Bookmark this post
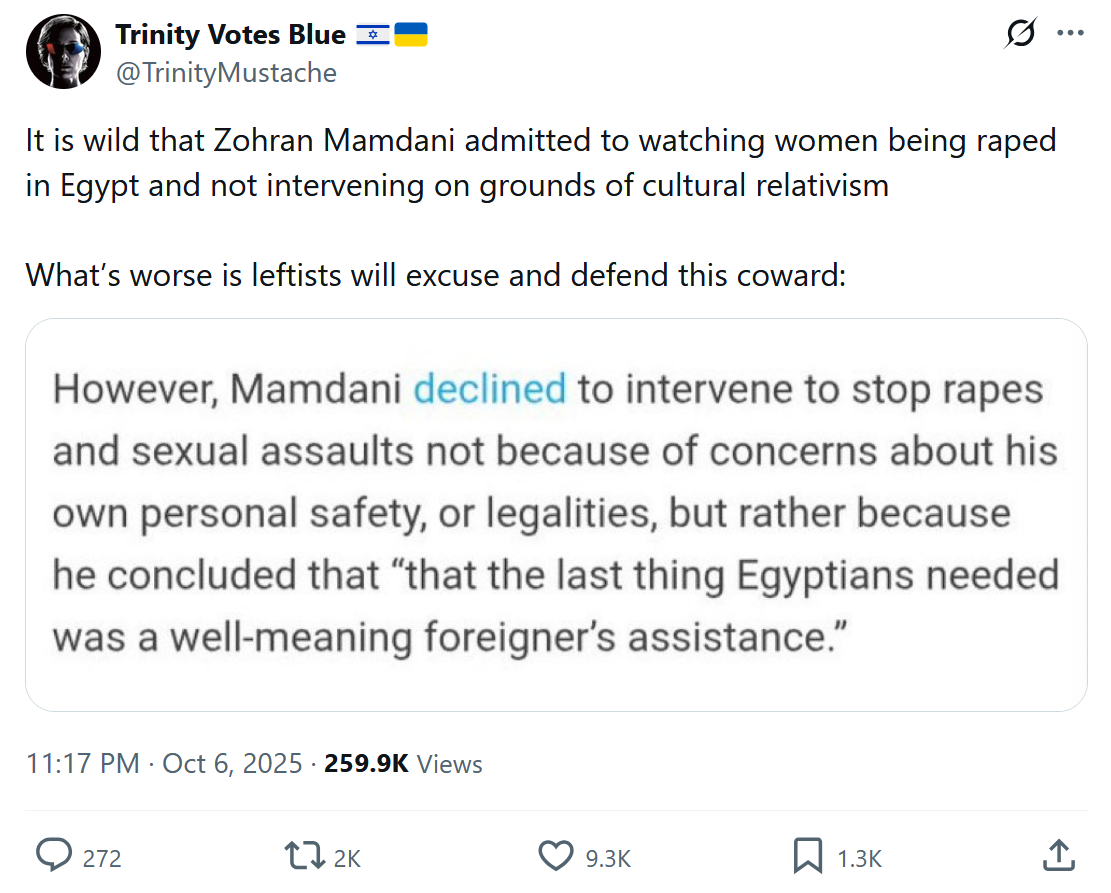Image resolution: width=1111 pixels, height=893 pixels. coord(807,855)
